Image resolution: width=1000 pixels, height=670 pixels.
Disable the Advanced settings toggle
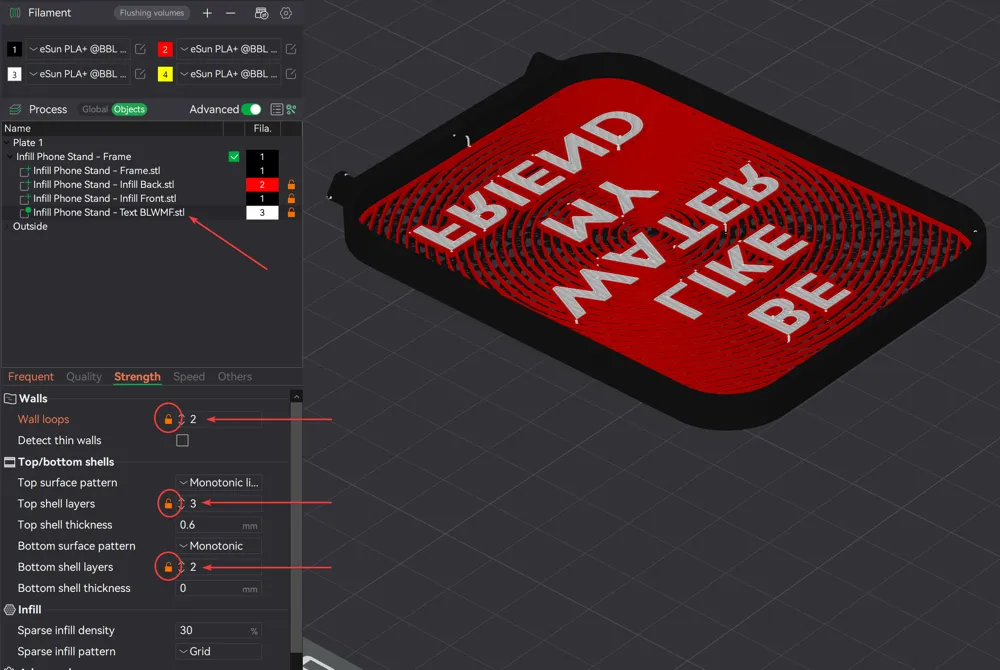[251, 109]
